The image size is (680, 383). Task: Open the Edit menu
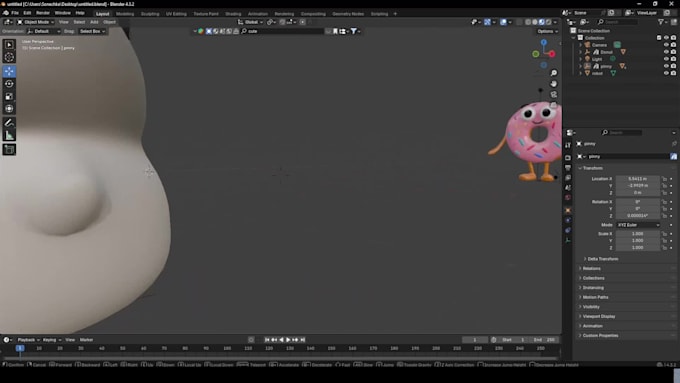(x=27, y=13)
